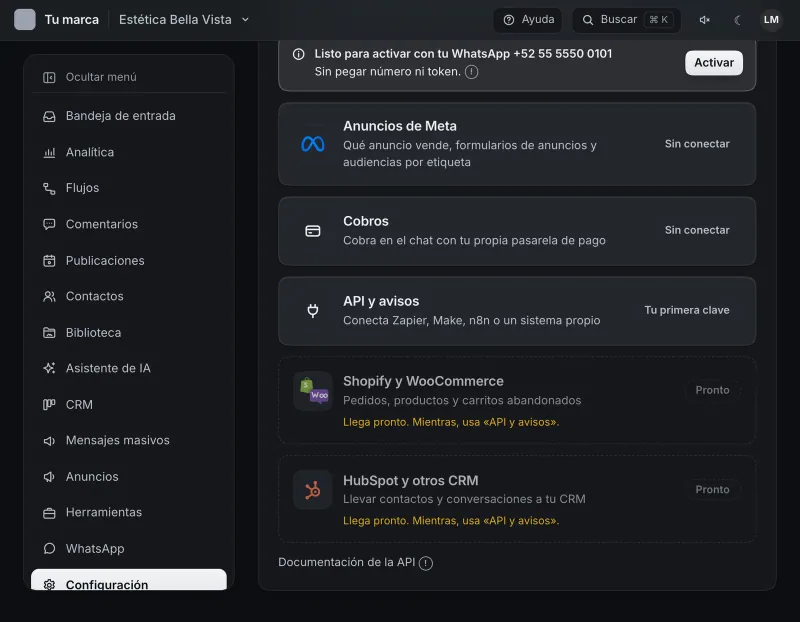Open the LM user avatar menu

pos(771,20)
